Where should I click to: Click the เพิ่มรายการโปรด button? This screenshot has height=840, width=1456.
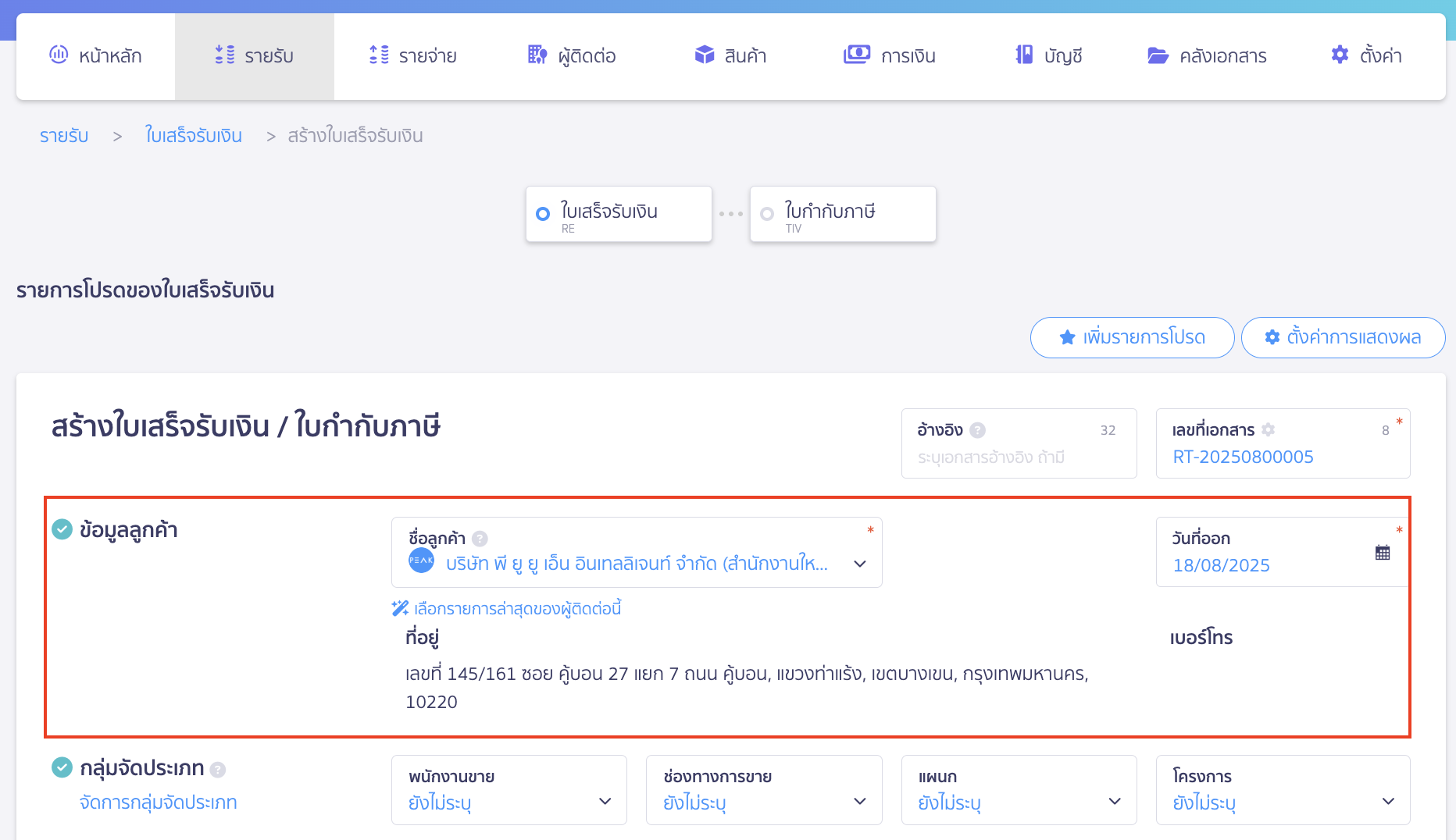click(1132, 337)
